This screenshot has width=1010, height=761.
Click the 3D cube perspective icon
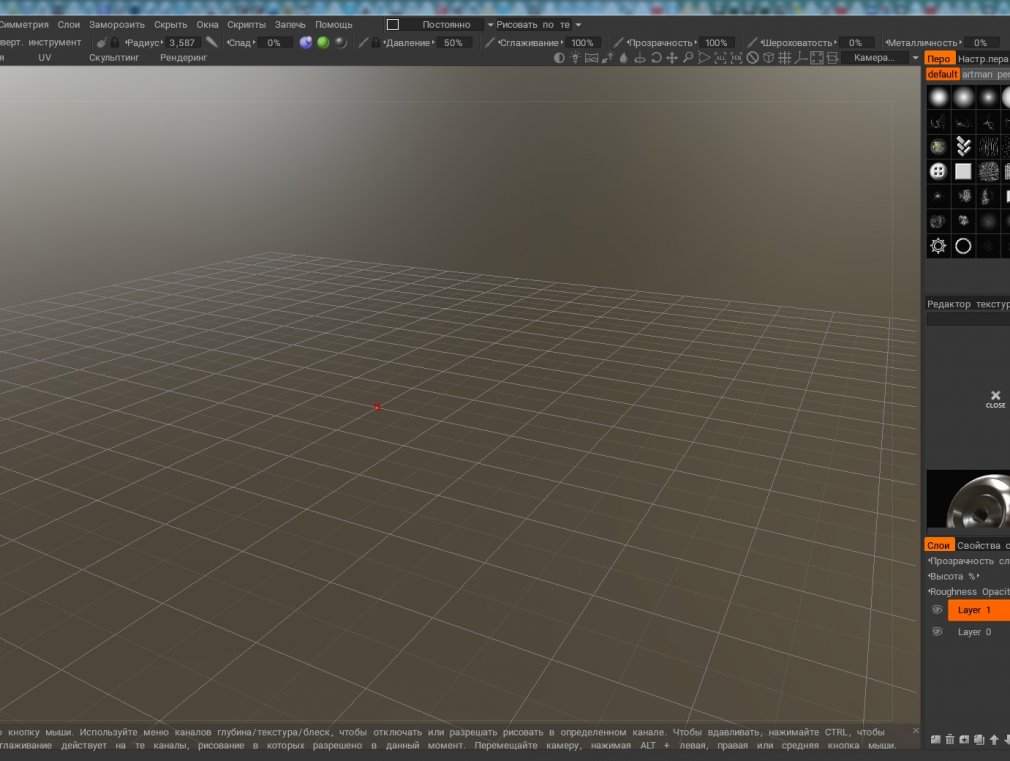pyautogui.click(x=768, y=58)
